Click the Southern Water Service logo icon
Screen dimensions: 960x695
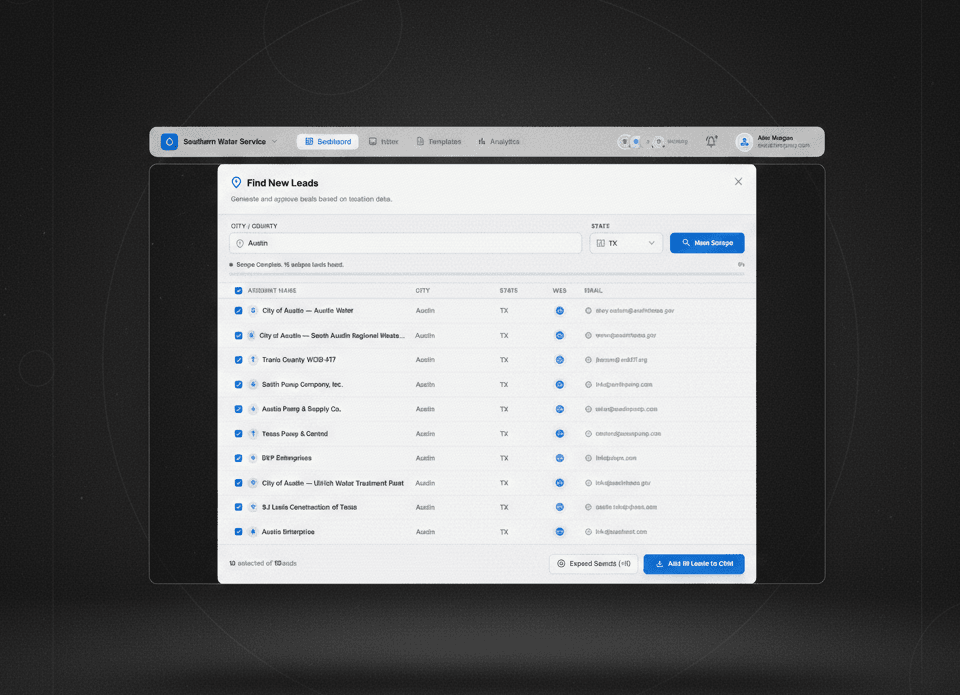(168, 141)
